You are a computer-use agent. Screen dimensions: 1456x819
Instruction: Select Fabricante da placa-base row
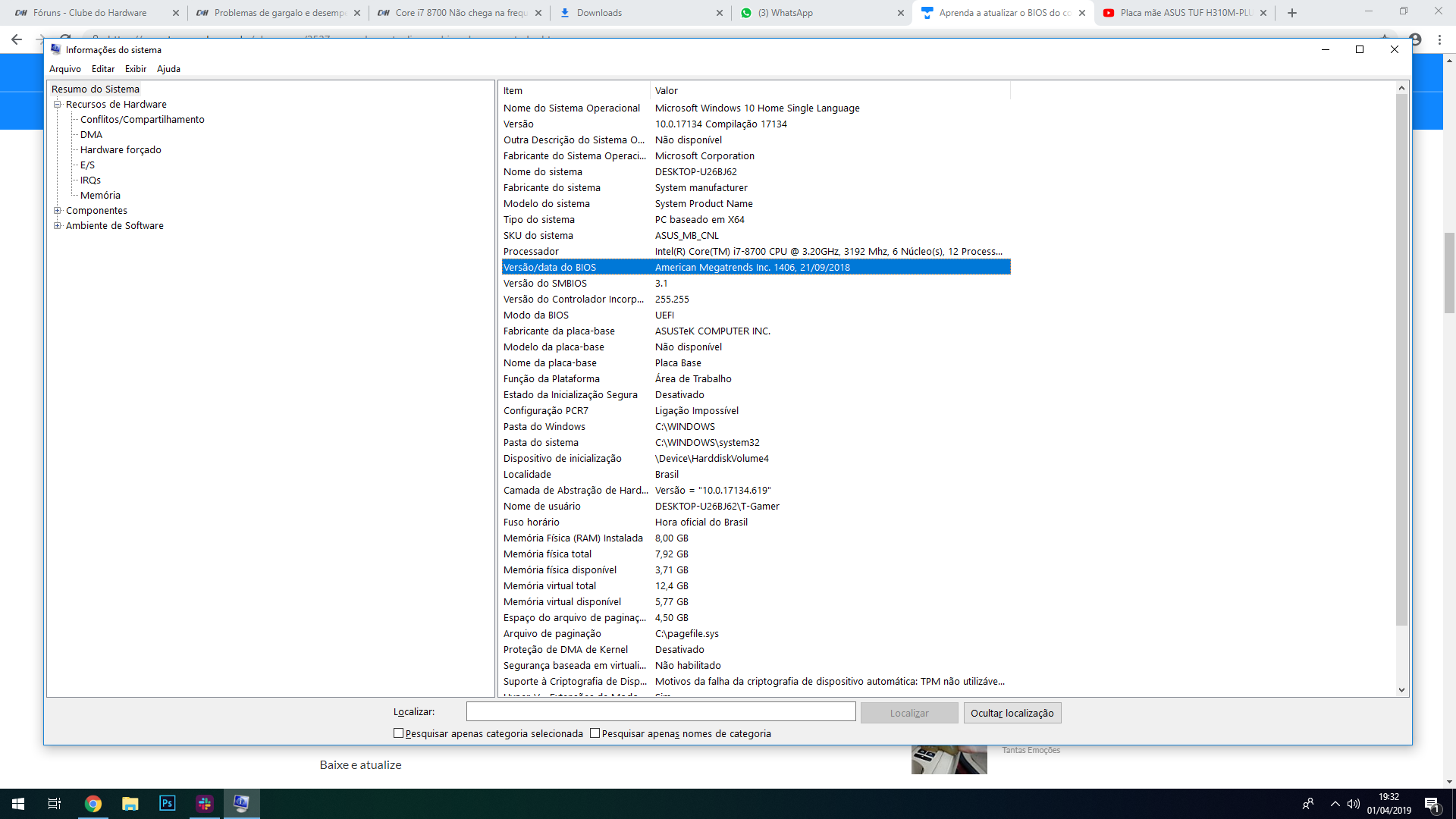pos(756,331)
